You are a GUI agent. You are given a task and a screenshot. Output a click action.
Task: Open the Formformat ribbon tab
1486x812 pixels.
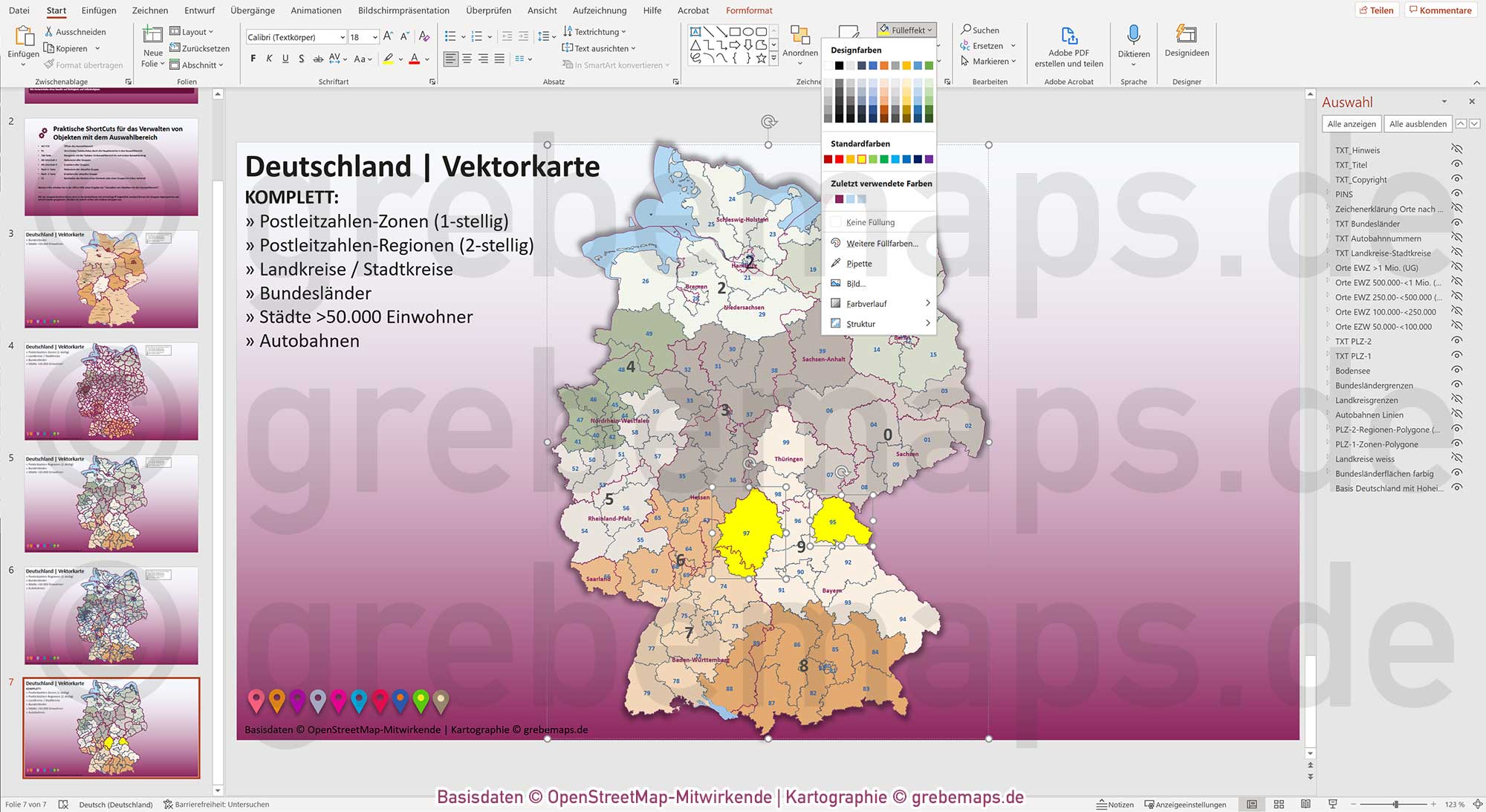749,10
